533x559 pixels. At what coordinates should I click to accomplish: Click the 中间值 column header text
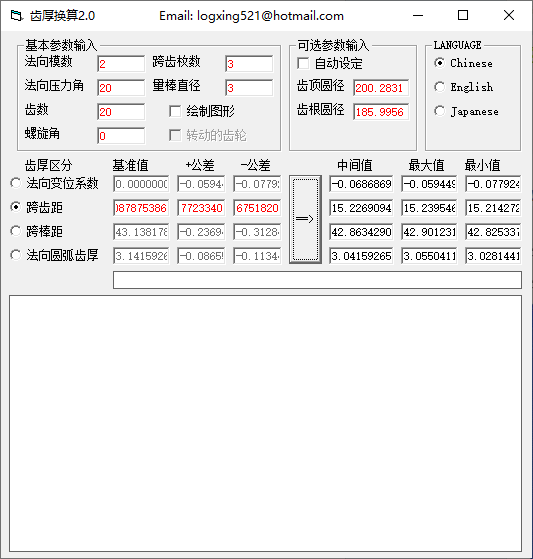tap(355, 165)
